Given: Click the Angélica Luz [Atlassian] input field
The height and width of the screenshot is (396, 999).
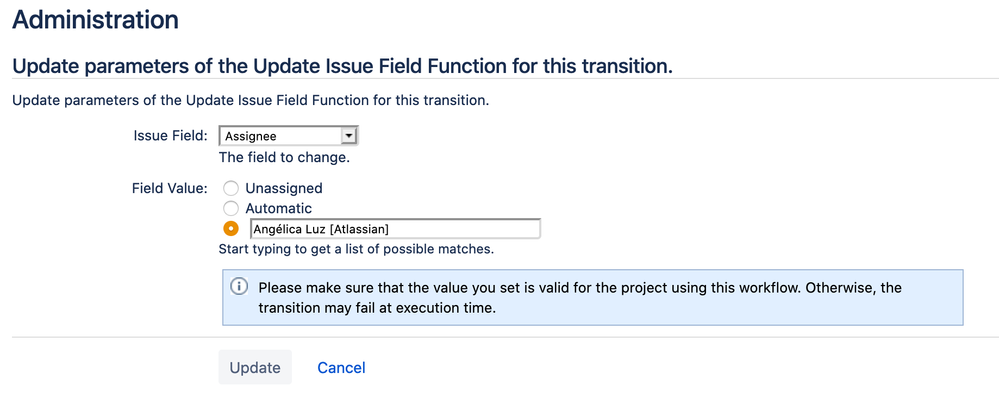Looking at the screenshot, I should point(395,229).
